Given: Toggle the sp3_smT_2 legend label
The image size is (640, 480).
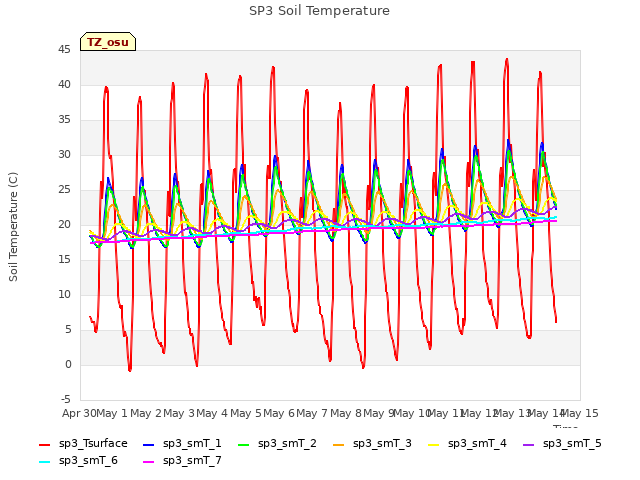Looking at the screenshot, I should (x=287, y=443).
